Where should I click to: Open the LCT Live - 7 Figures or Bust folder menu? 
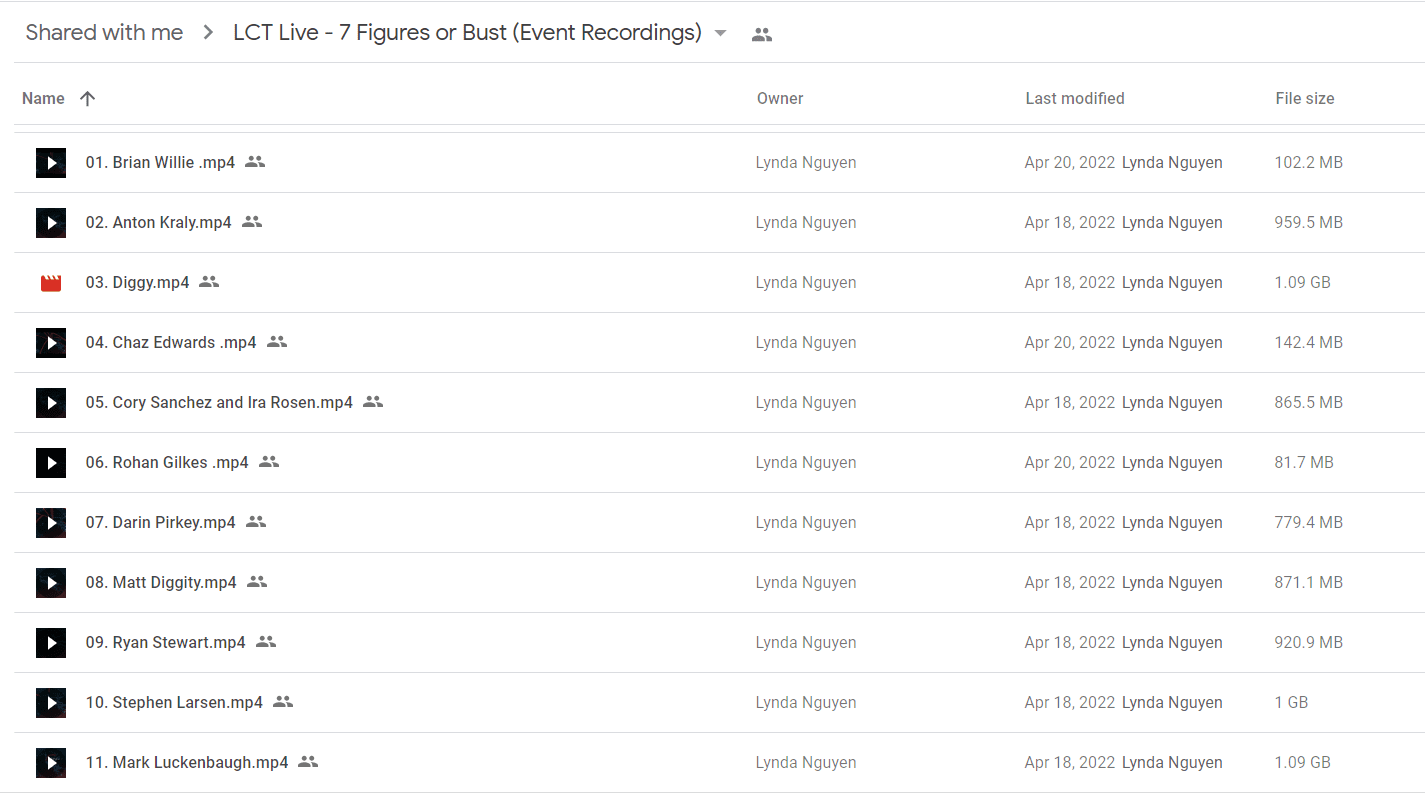[x=467, y=33]
